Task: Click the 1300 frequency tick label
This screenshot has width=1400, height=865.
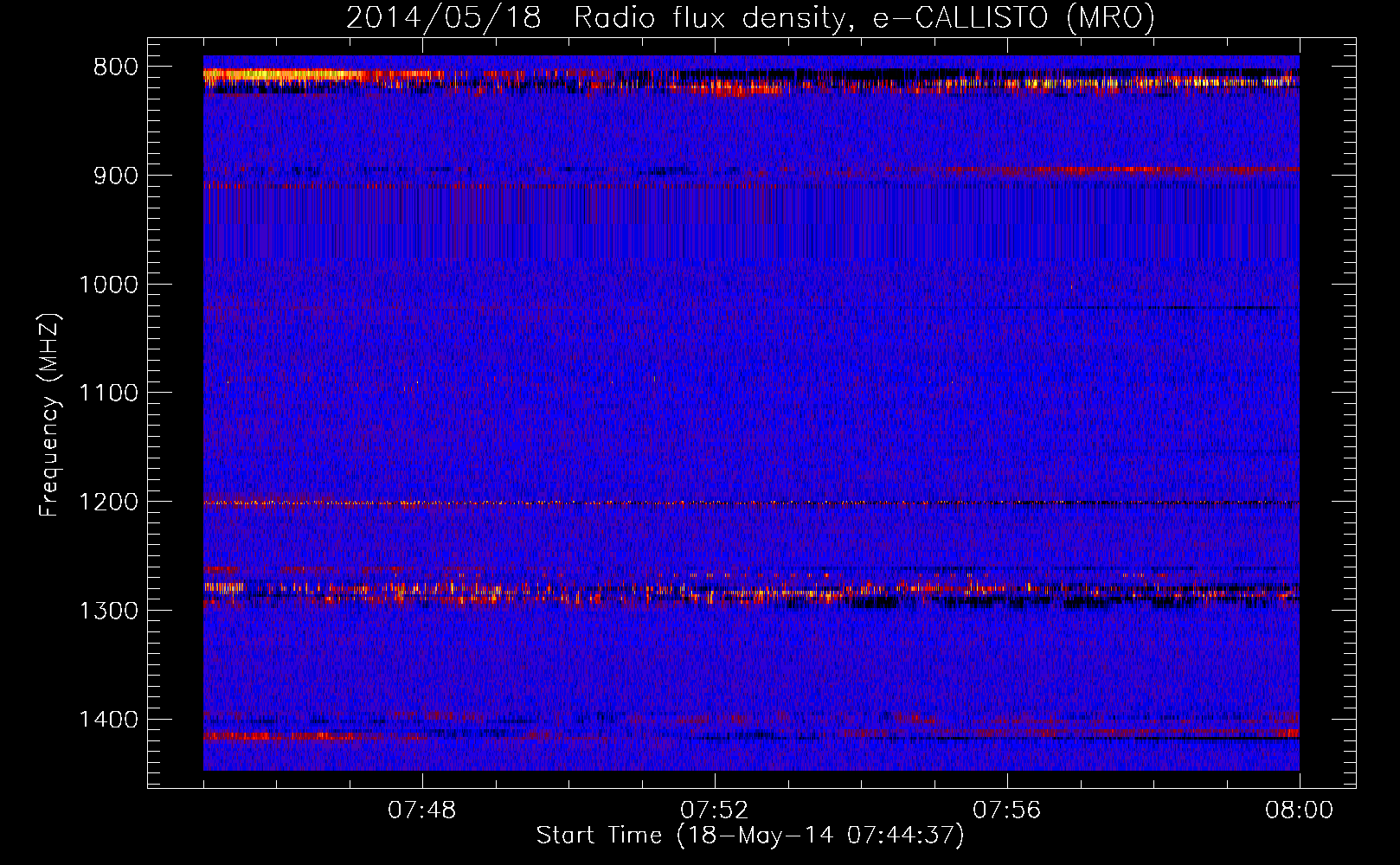Action: pyautogui.click(x=108, y=612)
